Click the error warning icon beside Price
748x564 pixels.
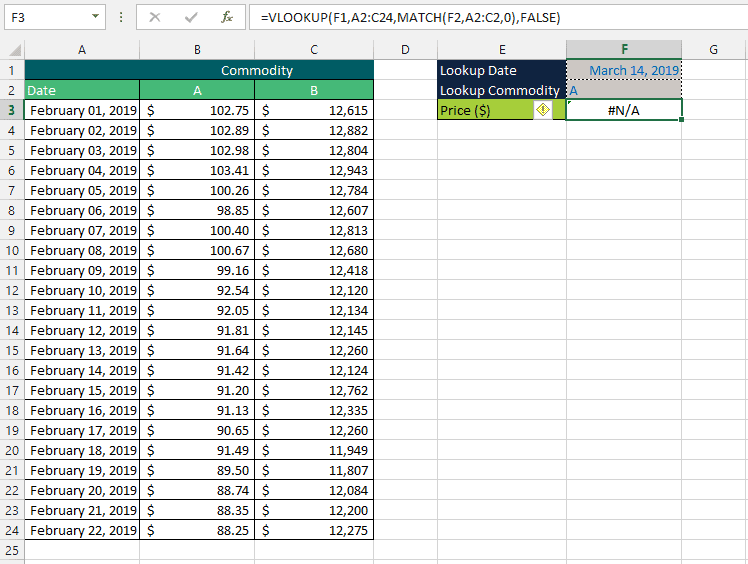coord(542,110)
